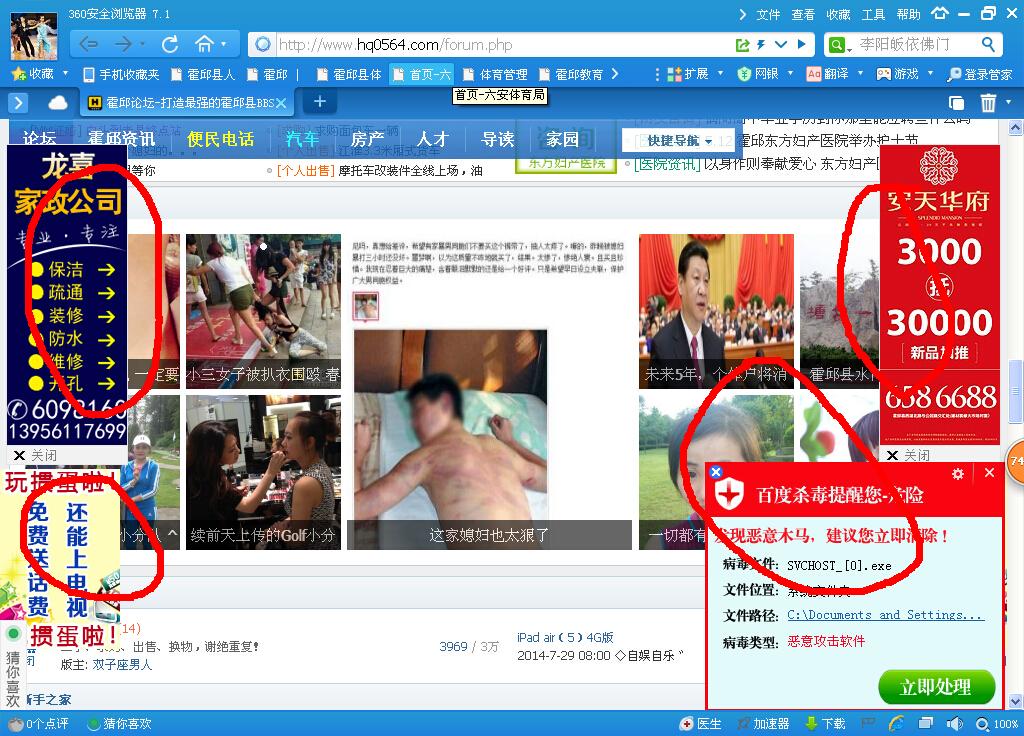The image size is (1024, 736).
Task: Open 手机收藏夹 bookmark
Action: [x=121, y=74]
